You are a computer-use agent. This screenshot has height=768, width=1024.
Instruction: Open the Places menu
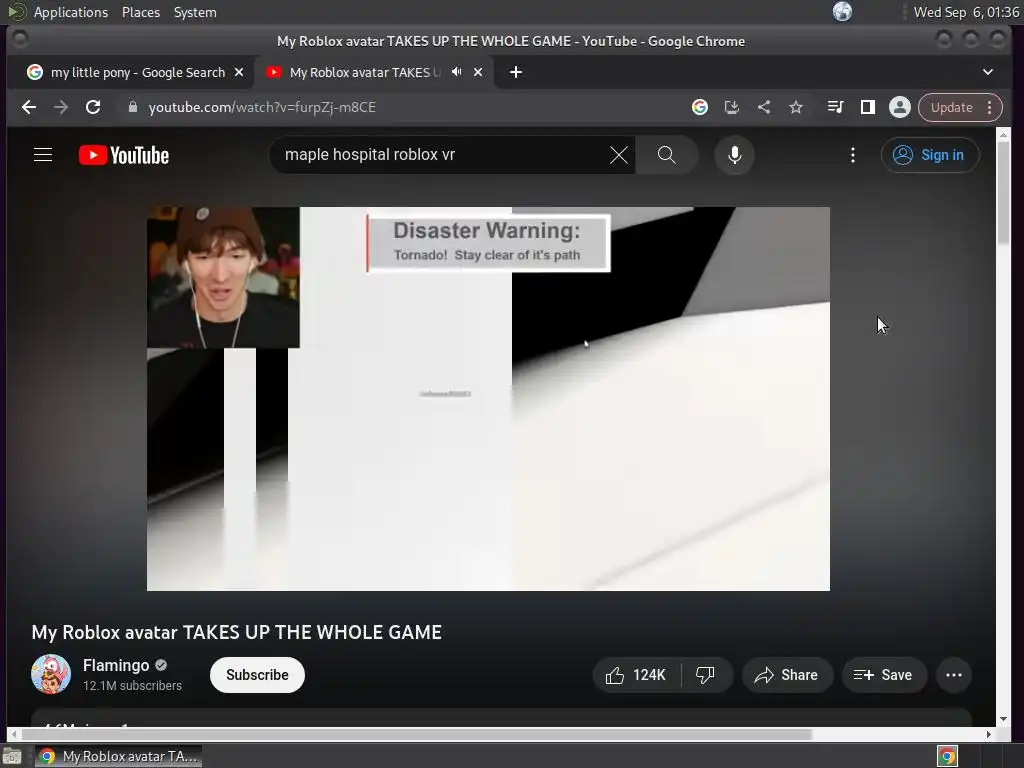pyautogui.click(x=141, y=12)
